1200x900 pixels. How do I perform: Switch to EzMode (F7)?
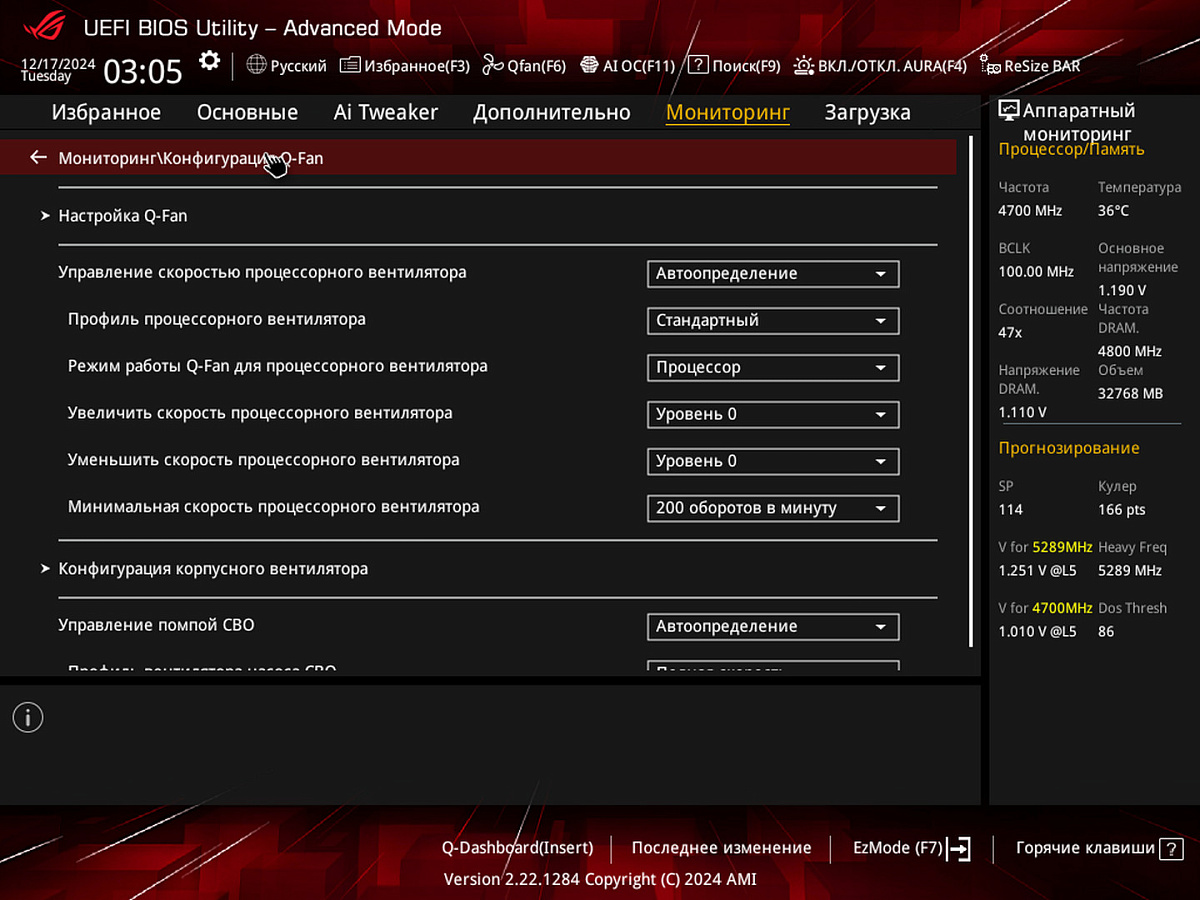pos(897,848)
